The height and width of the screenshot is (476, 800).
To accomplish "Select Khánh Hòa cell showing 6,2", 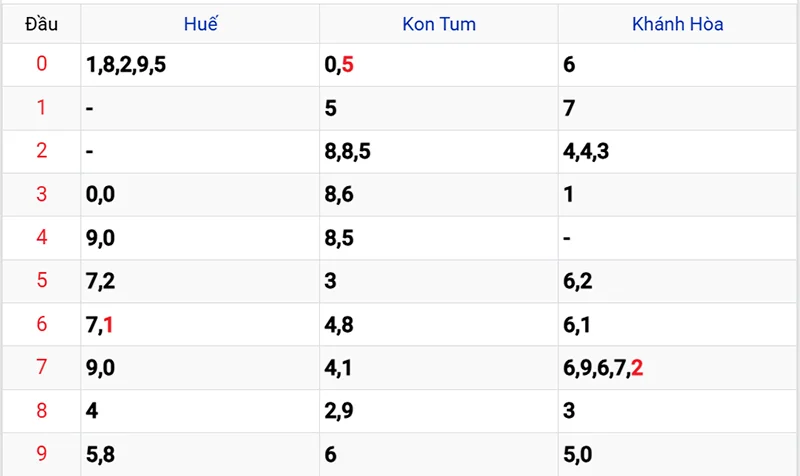I will point(578,281).
